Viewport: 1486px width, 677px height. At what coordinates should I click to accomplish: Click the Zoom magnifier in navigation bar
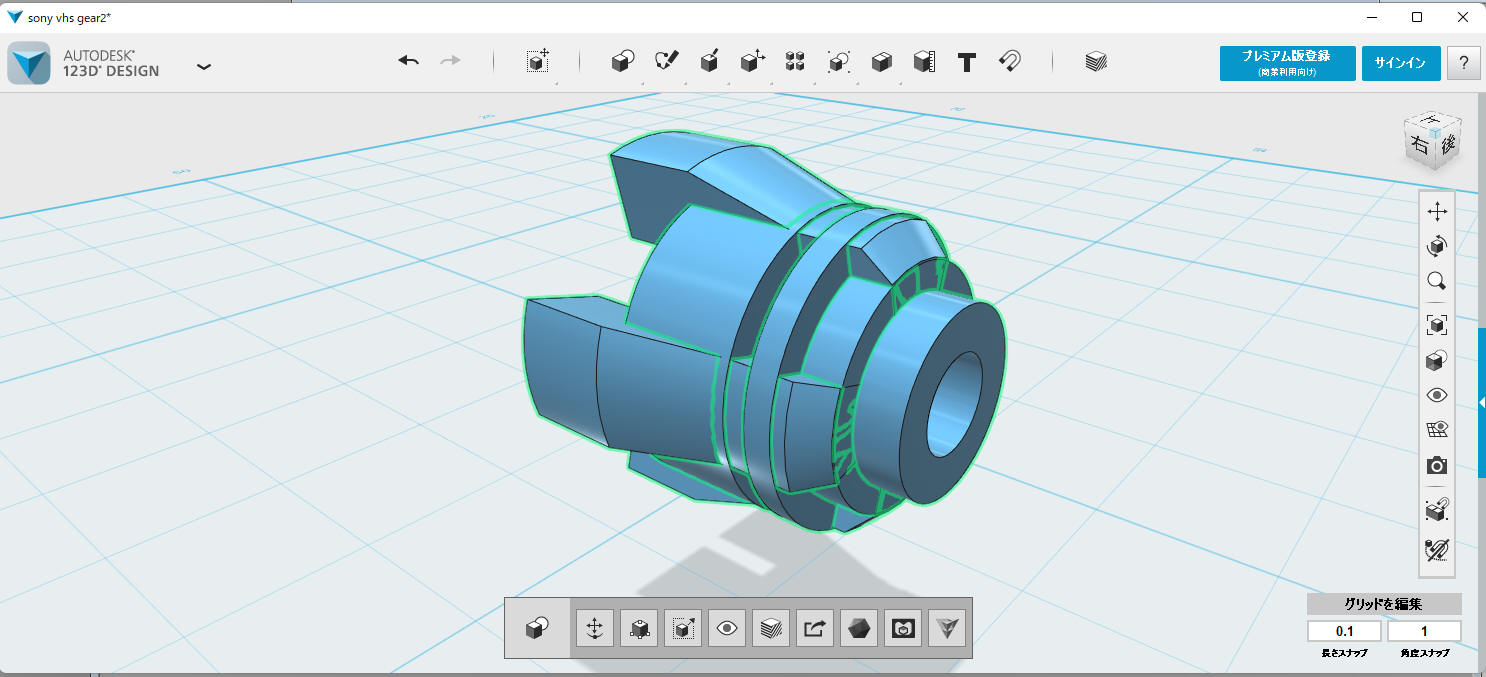coord(1437,281)
